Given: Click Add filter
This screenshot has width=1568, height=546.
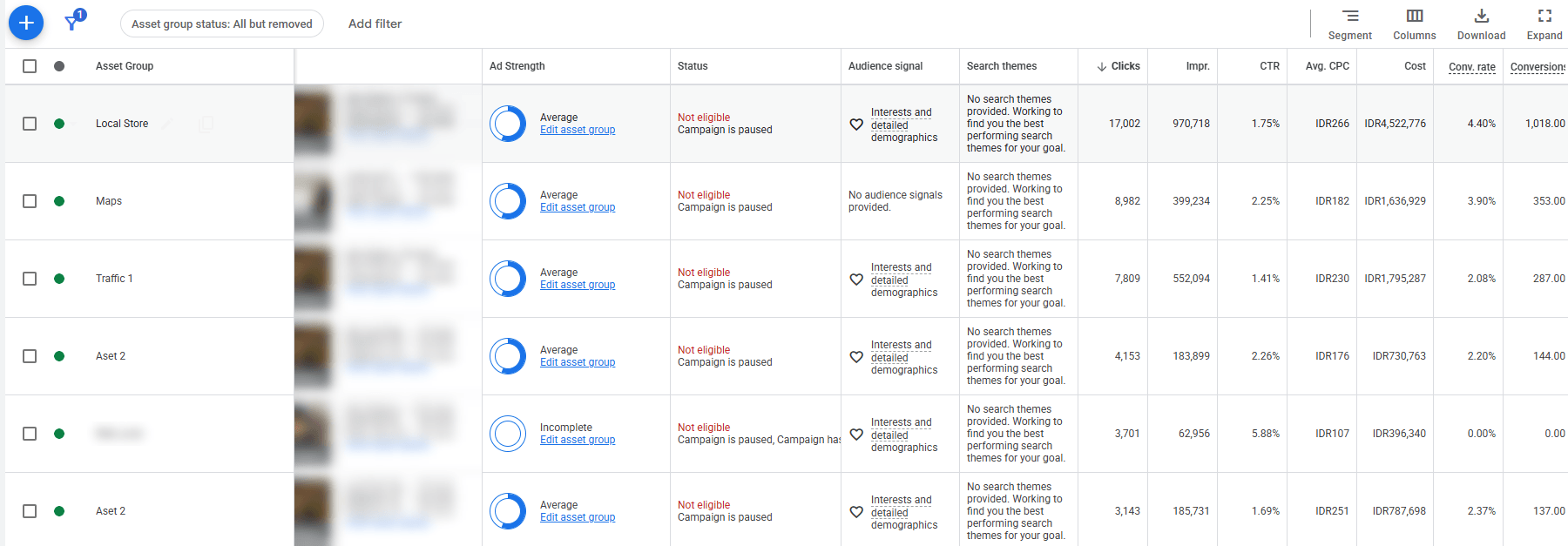Looking at the screenshot, I should click(x=375, y=24).
